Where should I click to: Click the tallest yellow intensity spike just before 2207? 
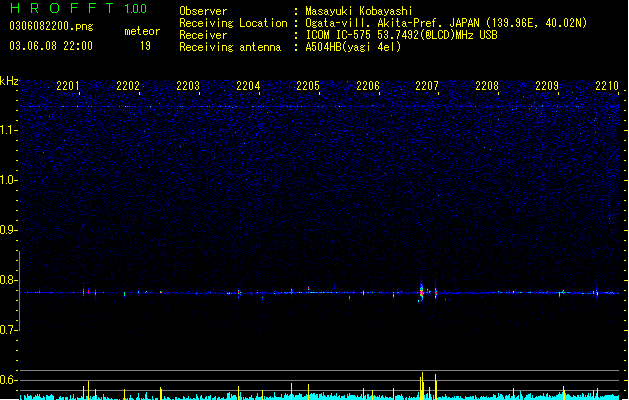click(x=422, y=386)
